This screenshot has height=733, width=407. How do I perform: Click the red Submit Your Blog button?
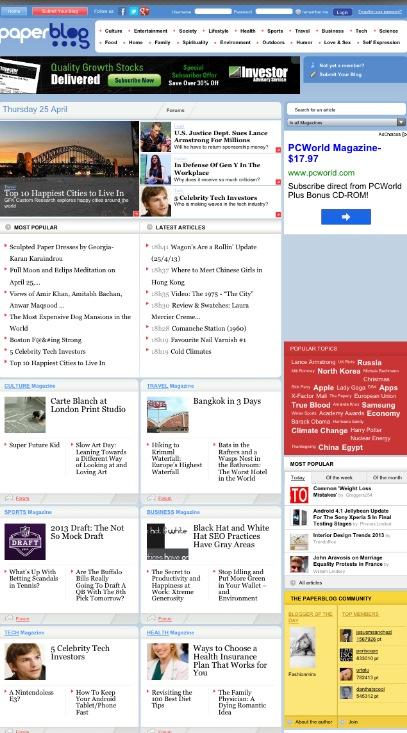point(60,11)
